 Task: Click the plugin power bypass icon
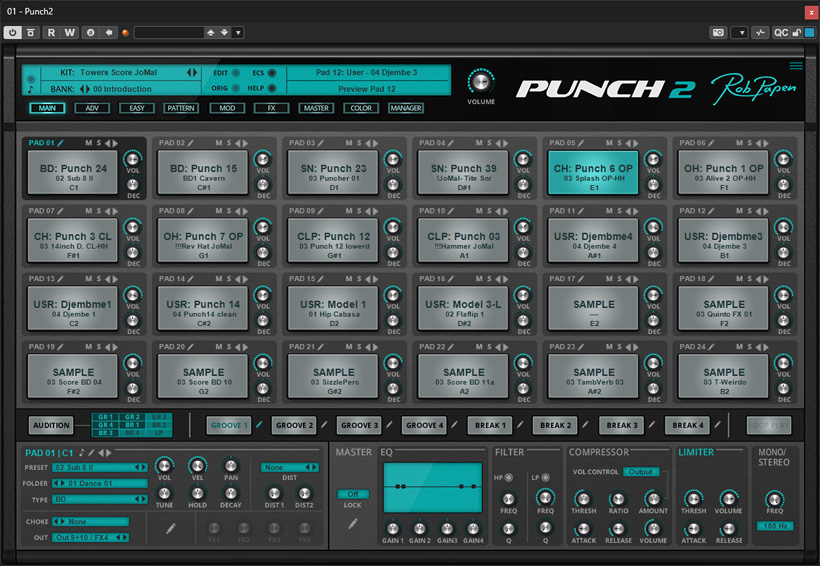tap(12, 32)
